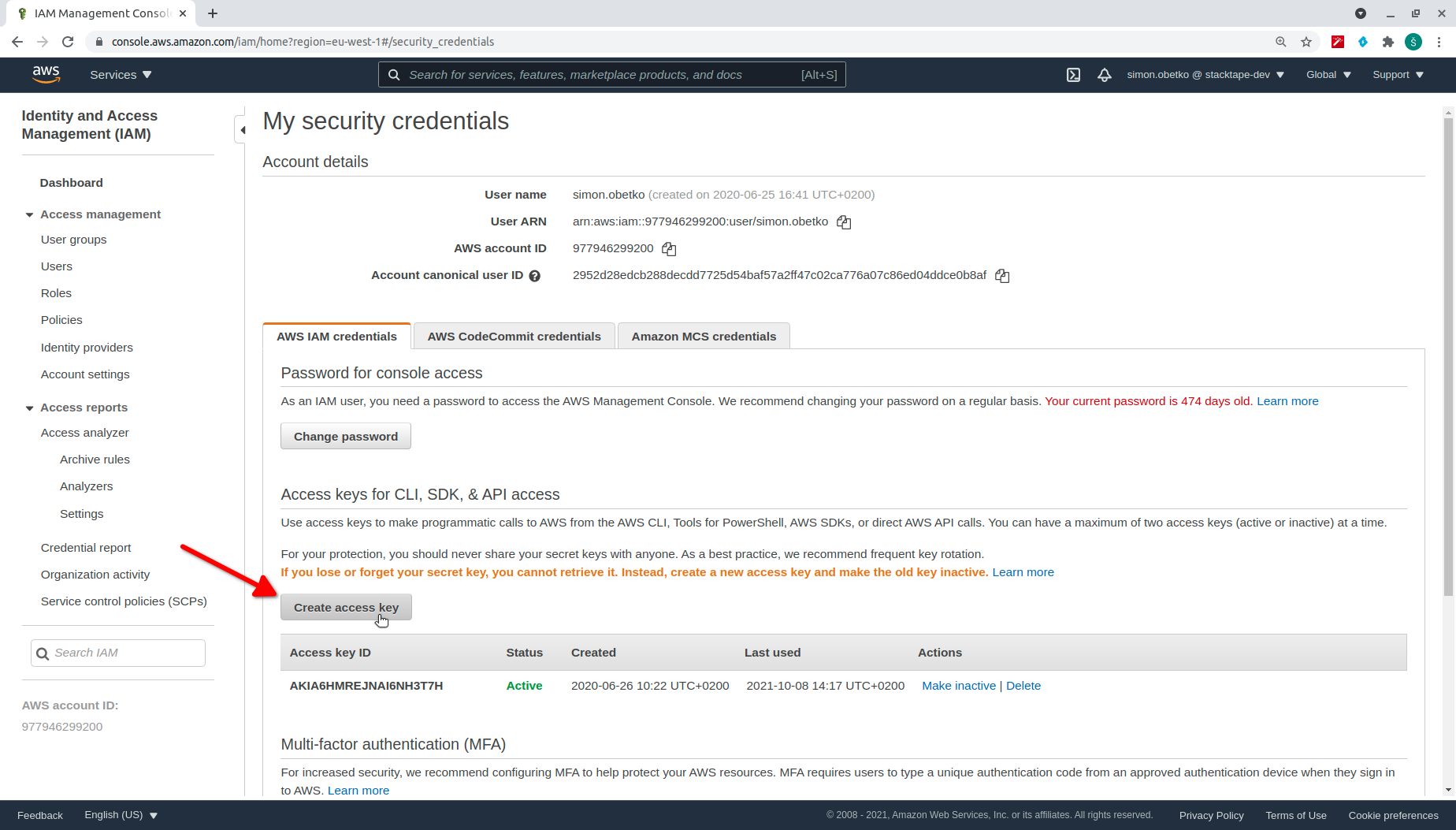Open Learn more about MFA
Viewport: 1456px width, 830px height.
[358, 791]
